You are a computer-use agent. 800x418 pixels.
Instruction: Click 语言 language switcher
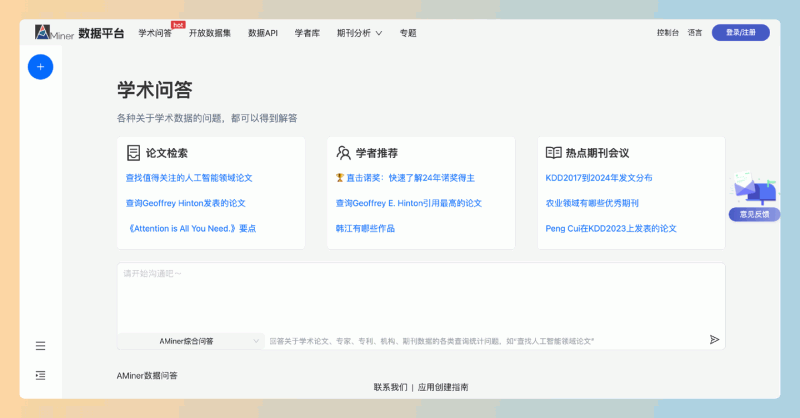pyautogui.click(x=695, y=33)
